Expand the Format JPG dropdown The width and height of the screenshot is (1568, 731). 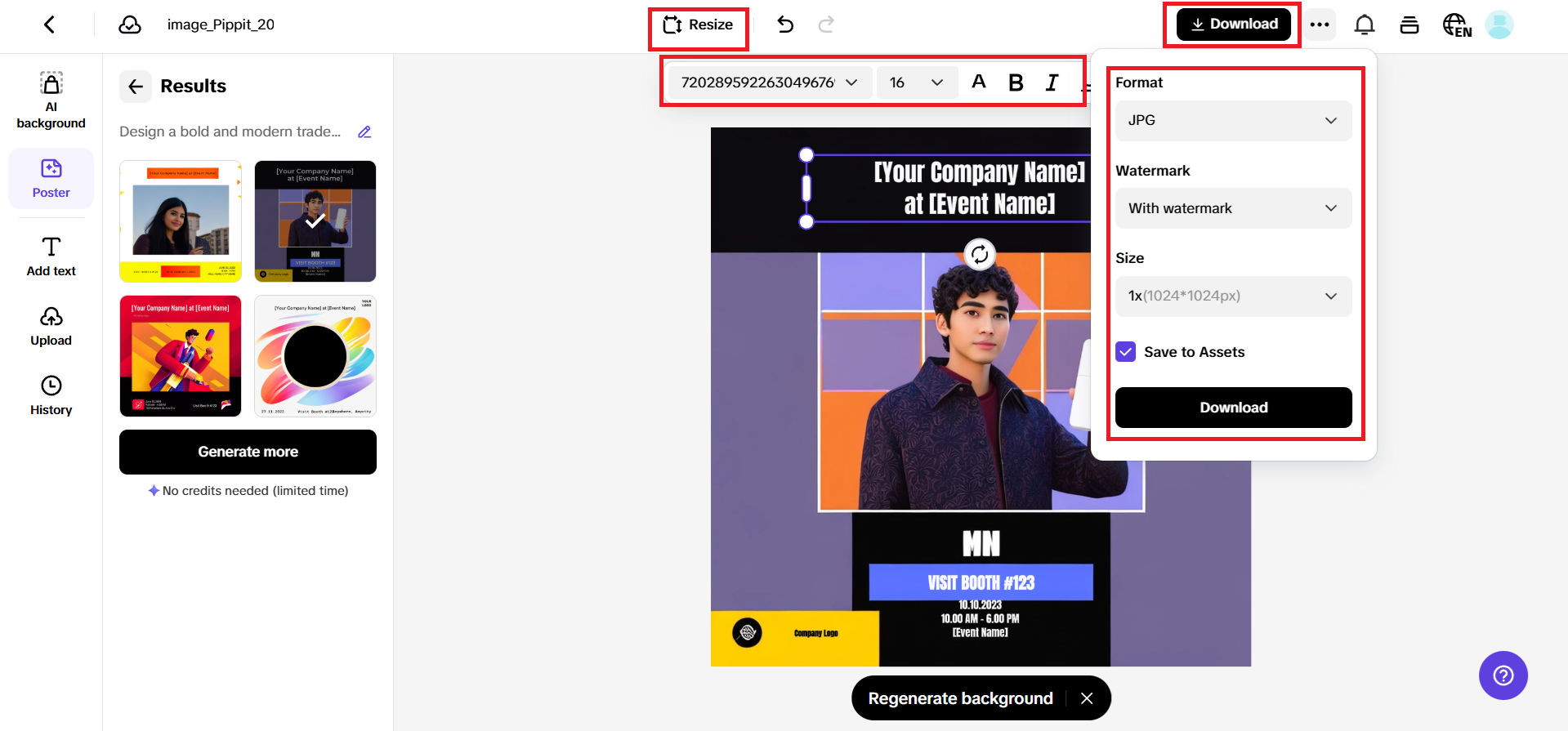coord(1233,121)
